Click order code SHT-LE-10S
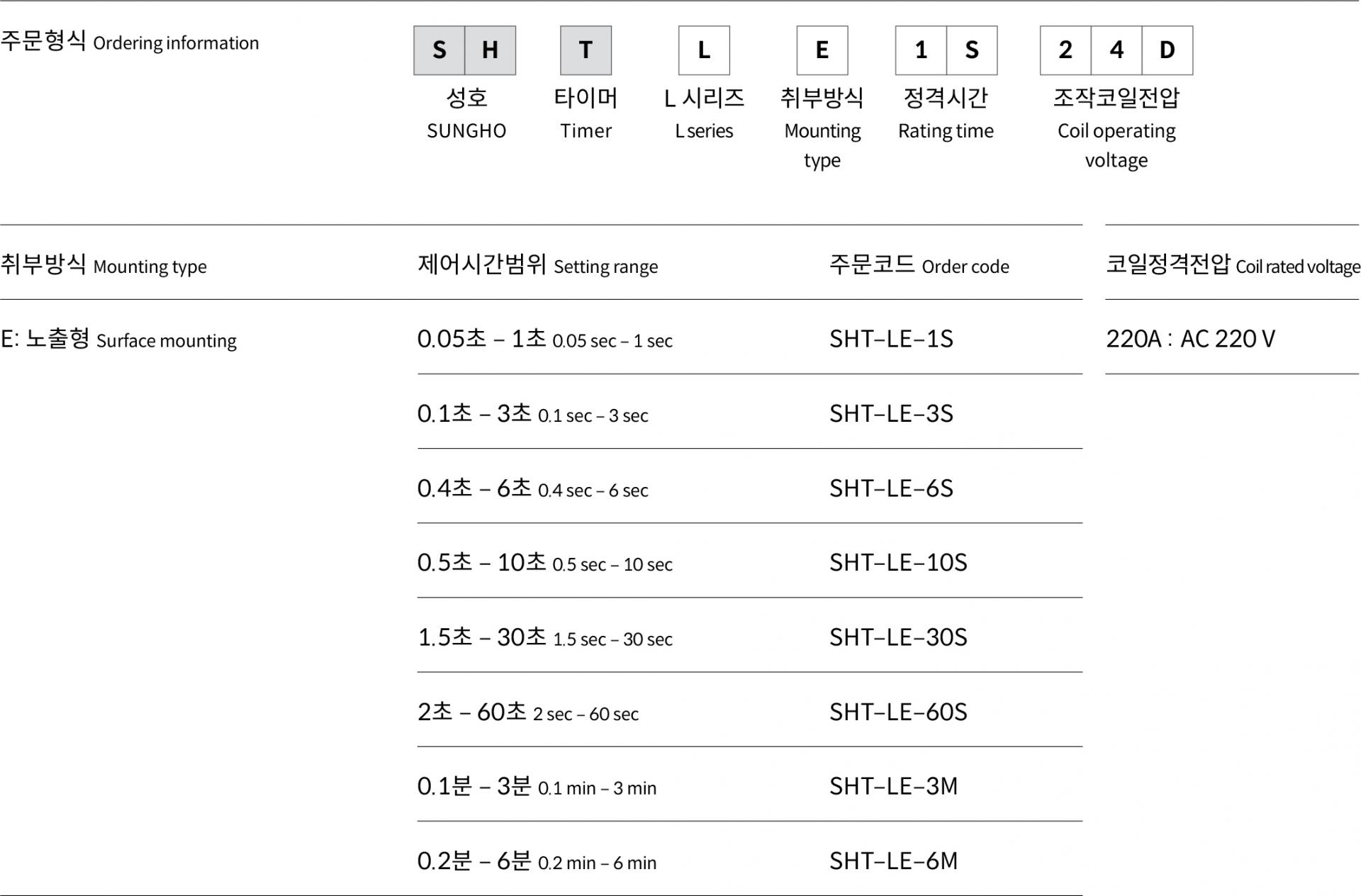This screenshot has height=896, width=1361. [898, 563]
